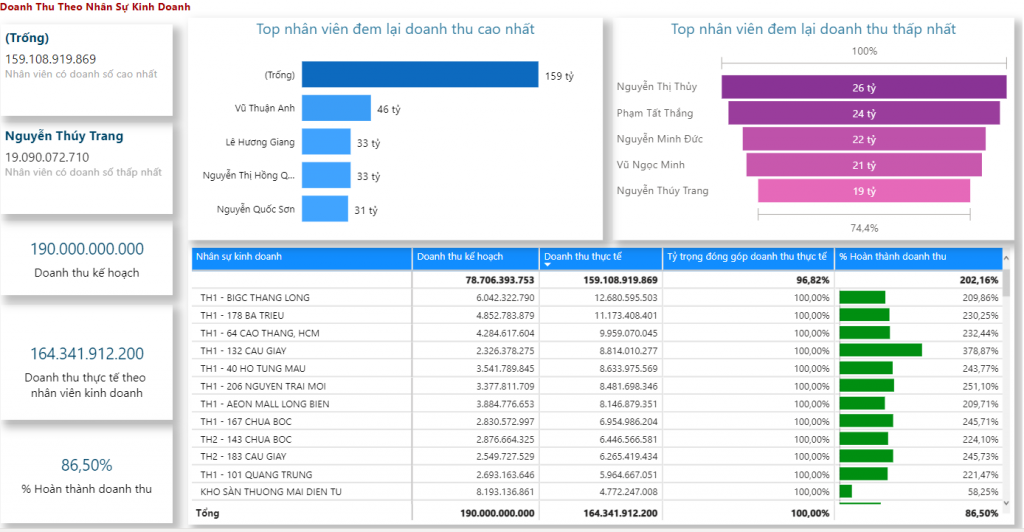Click the page title Doanh Thu Theo Nhân Sự Kinh Doanh
The width and height of the screenshot is (1024, 532).
pyautogui.click(x=95, y=7)
